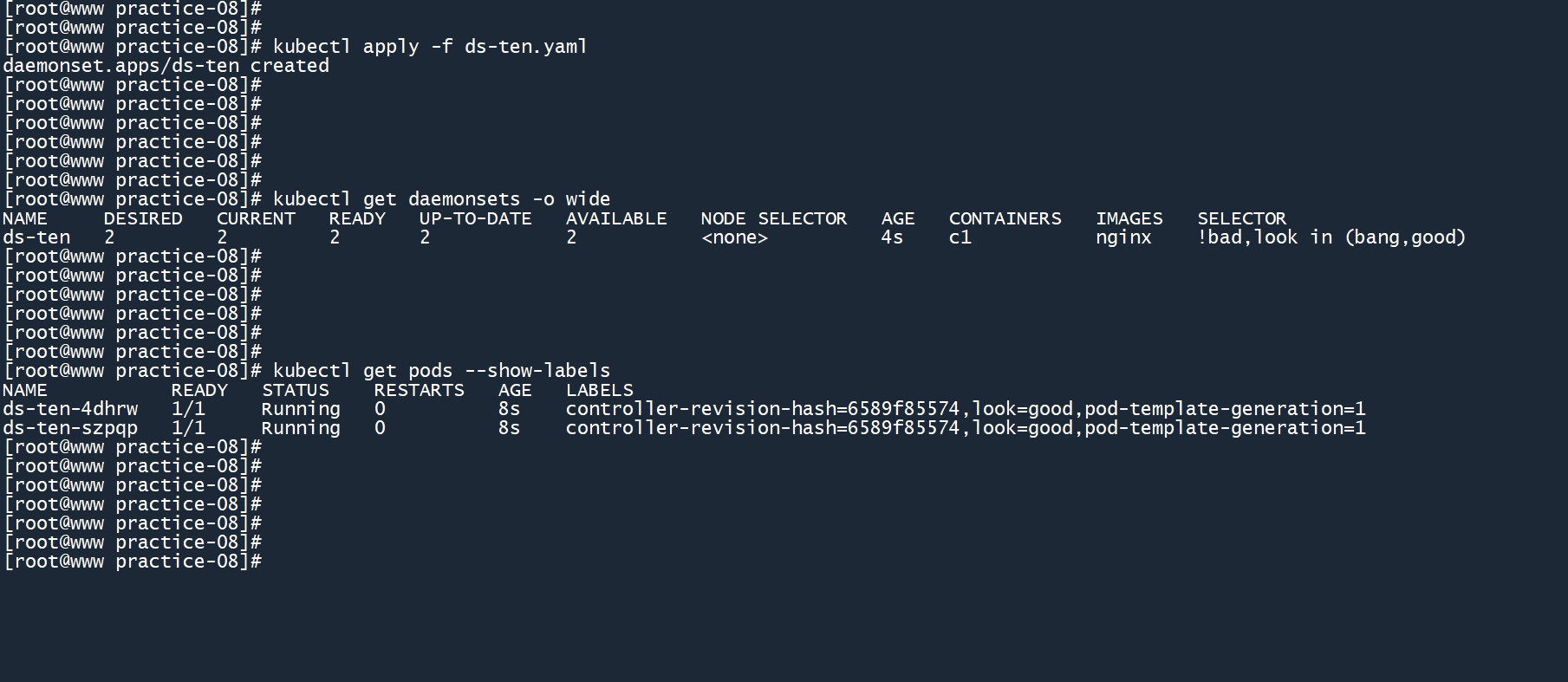Click the Running status of pod ds-ten-szpqp
The height and width of the screenshot is (682, 1568).
300,428
